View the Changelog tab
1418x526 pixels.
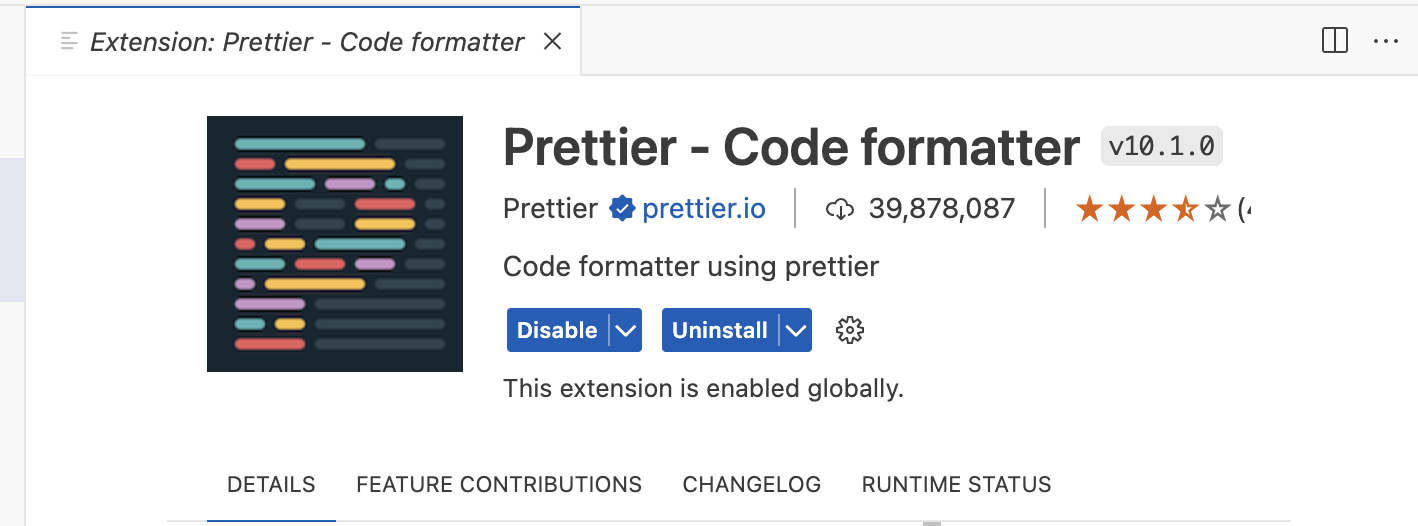(x=752, y=485)
